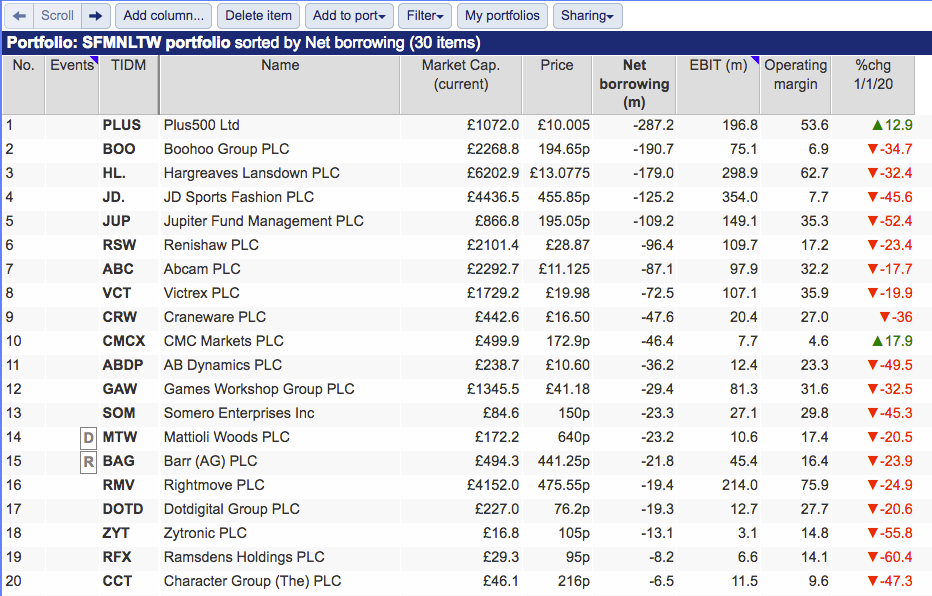Select the RSW ticker
This screenshot has width=932, height=596.
click(119, 245)
